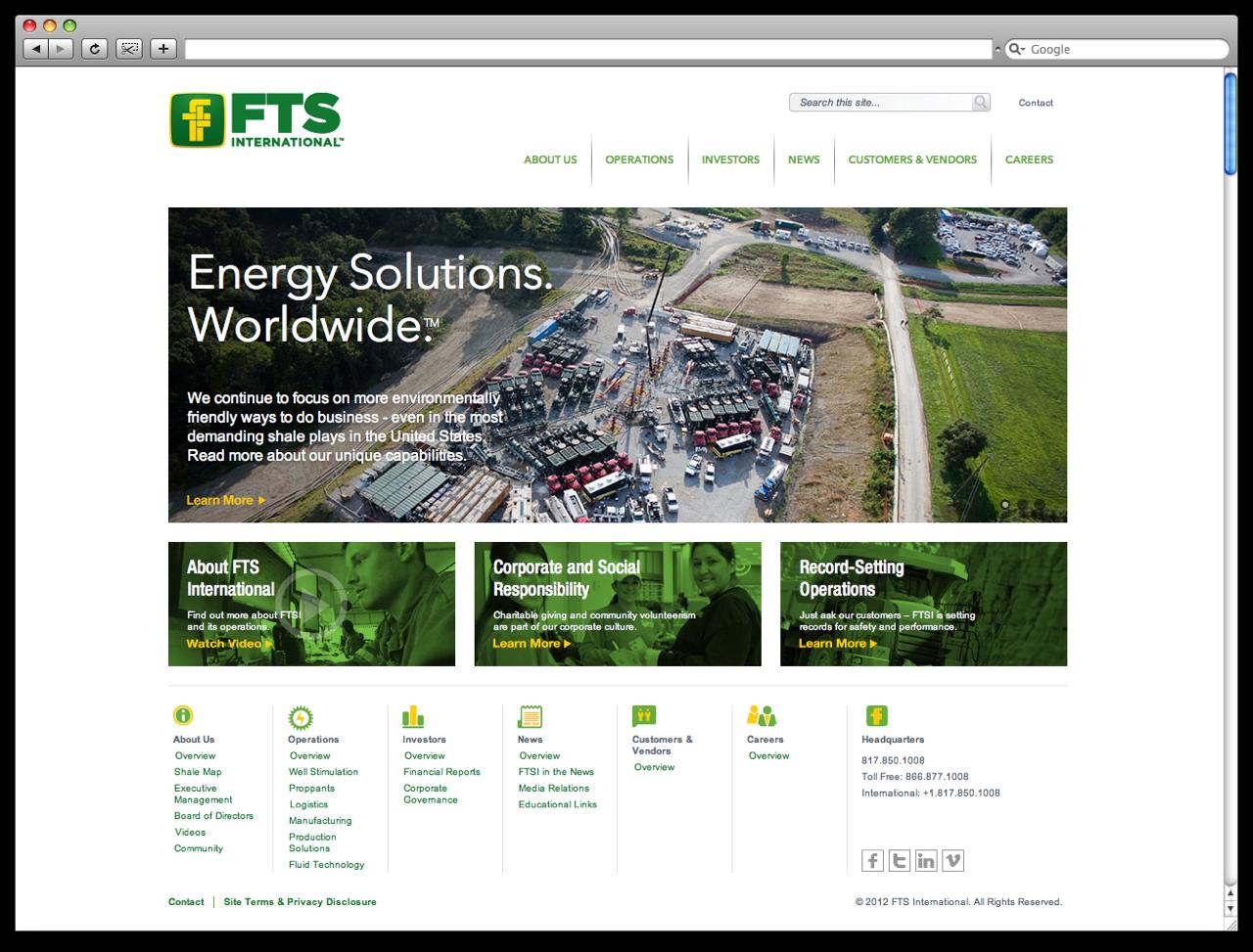Click Watch Video on About FTS tile
Image resolution: width=1253 pixels, height=952 pixels.
(x=230, y=644)
